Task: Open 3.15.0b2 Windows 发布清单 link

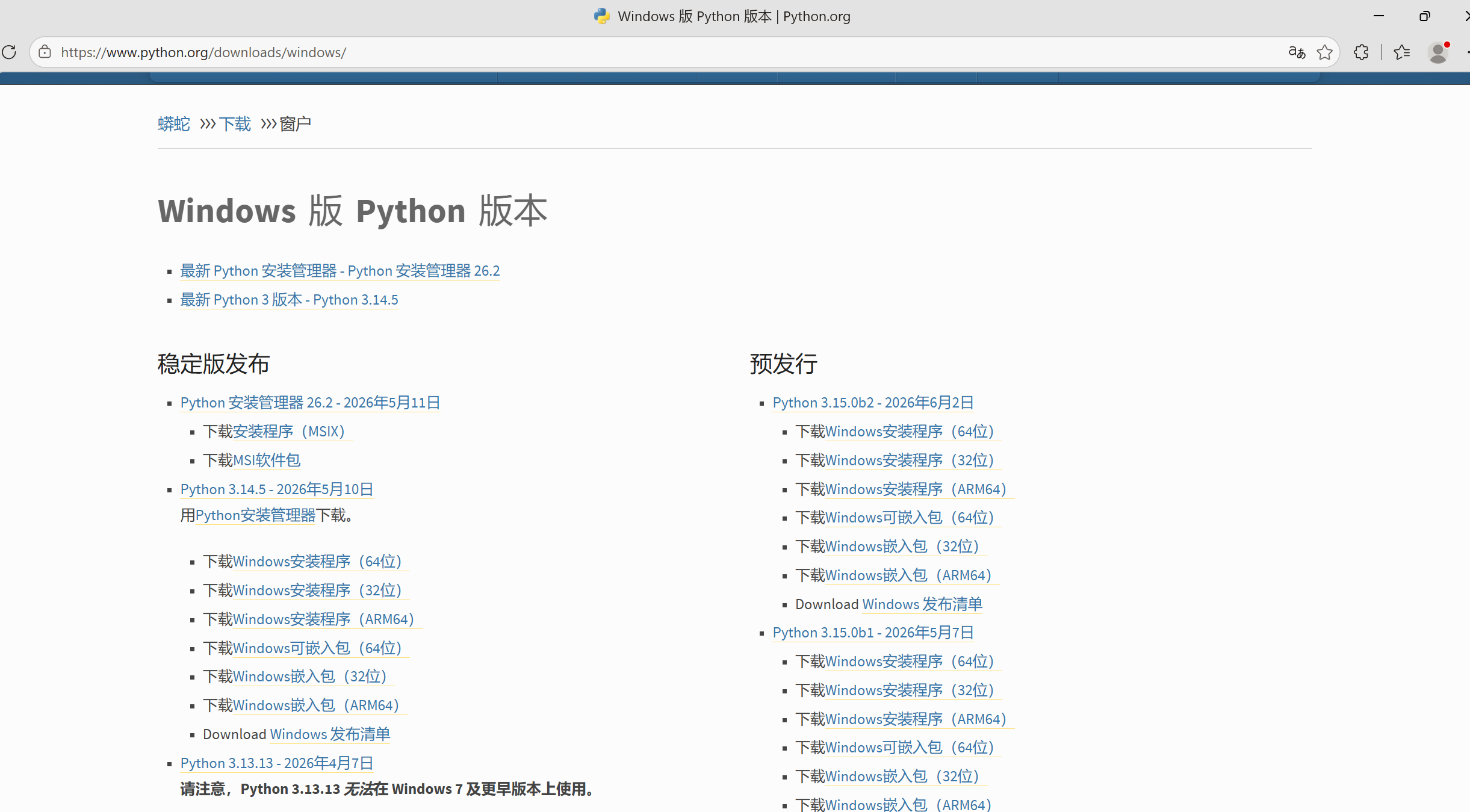Action: point(922,604)
